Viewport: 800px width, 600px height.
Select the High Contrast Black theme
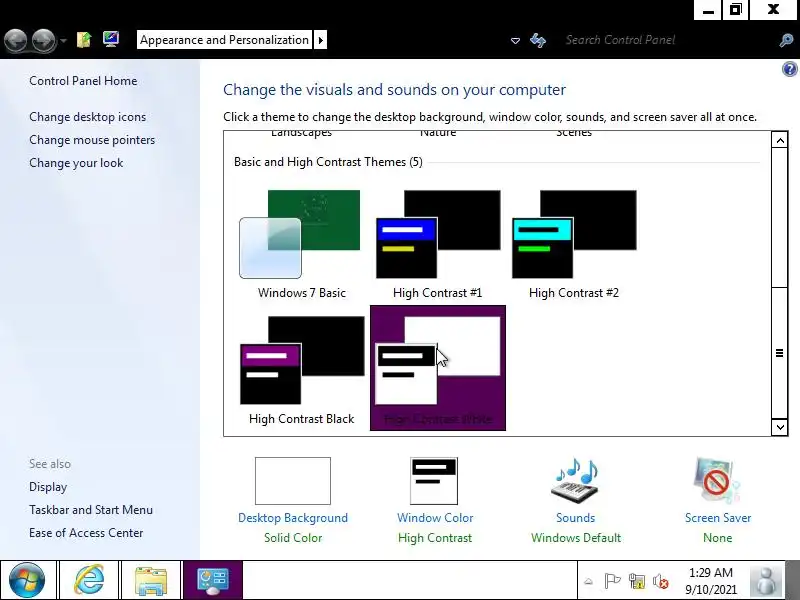point(302,369)
